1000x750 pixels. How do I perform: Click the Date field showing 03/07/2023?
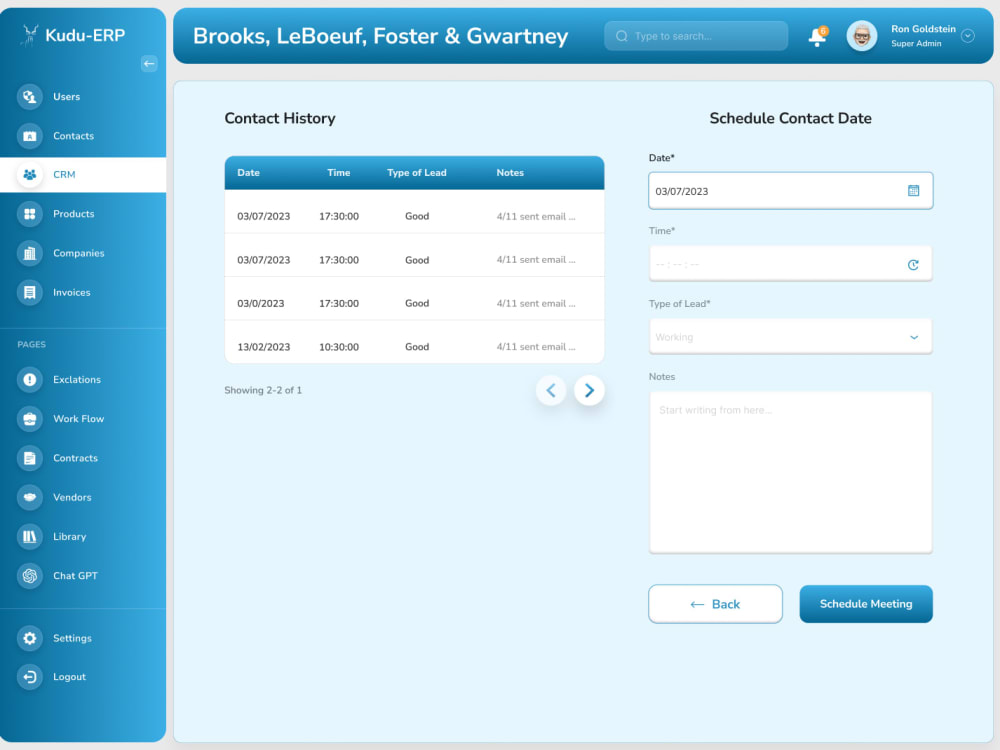[x=790, y=191]
